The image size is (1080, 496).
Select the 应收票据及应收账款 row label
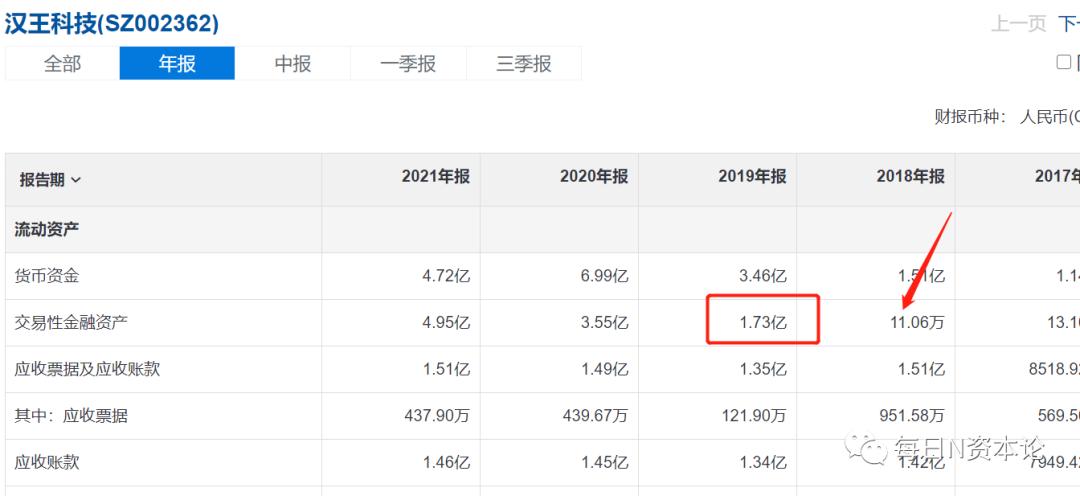[x=87, y=369]
